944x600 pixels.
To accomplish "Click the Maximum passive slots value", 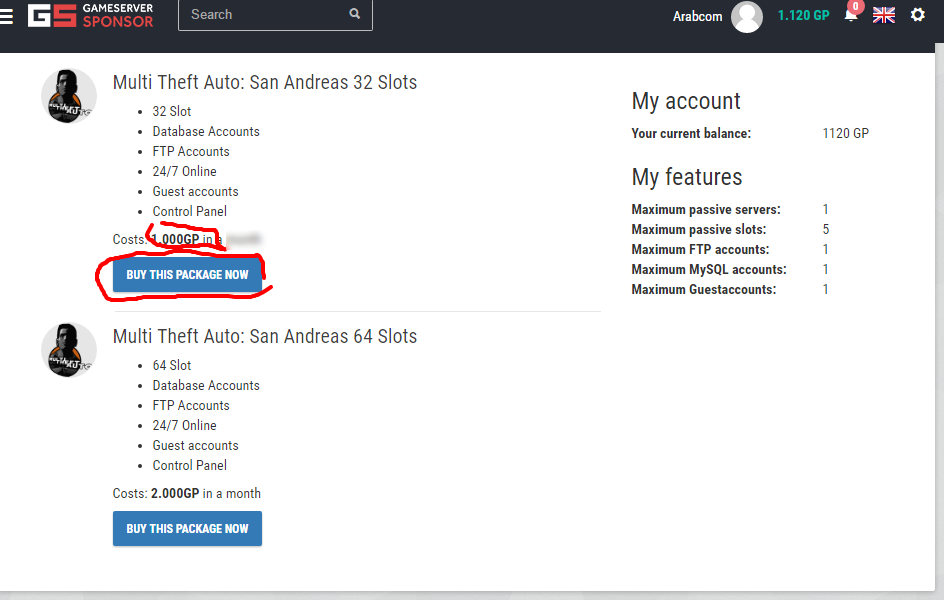I will 825,230.
